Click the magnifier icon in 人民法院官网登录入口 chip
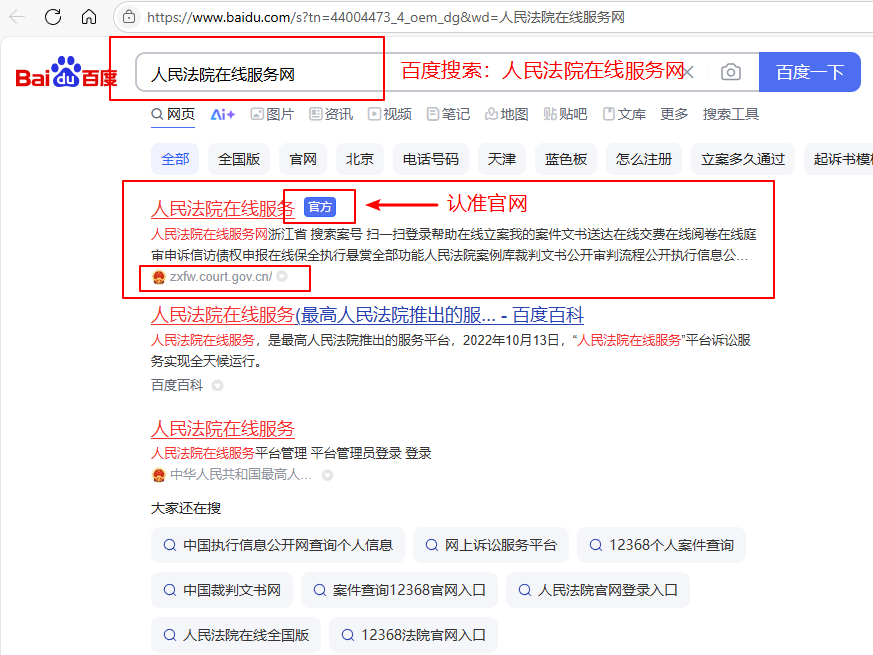Viewport: 873px width, 655px height. [524, 590]
